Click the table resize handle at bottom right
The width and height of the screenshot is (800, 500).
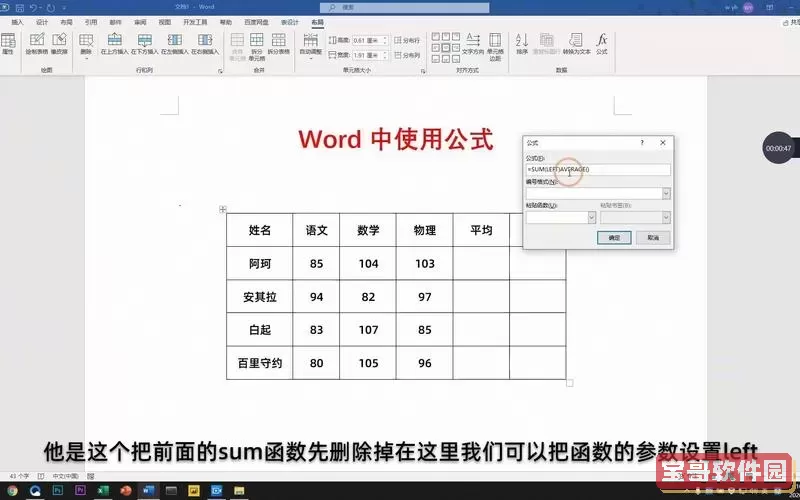pos(570,383)
